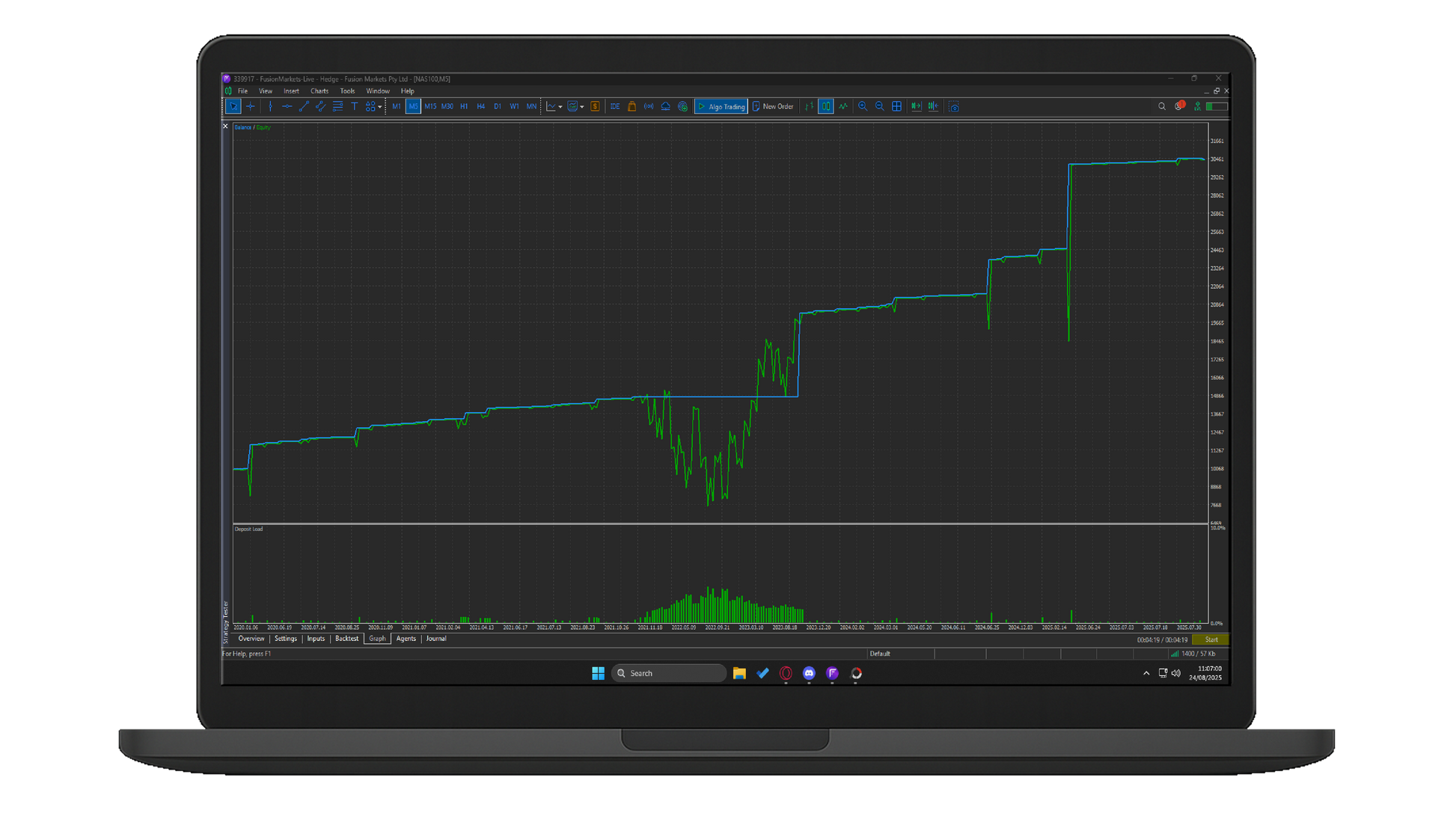Click the green connection status icon
The image size is (1456, 819).
(x=1198, y=106)
